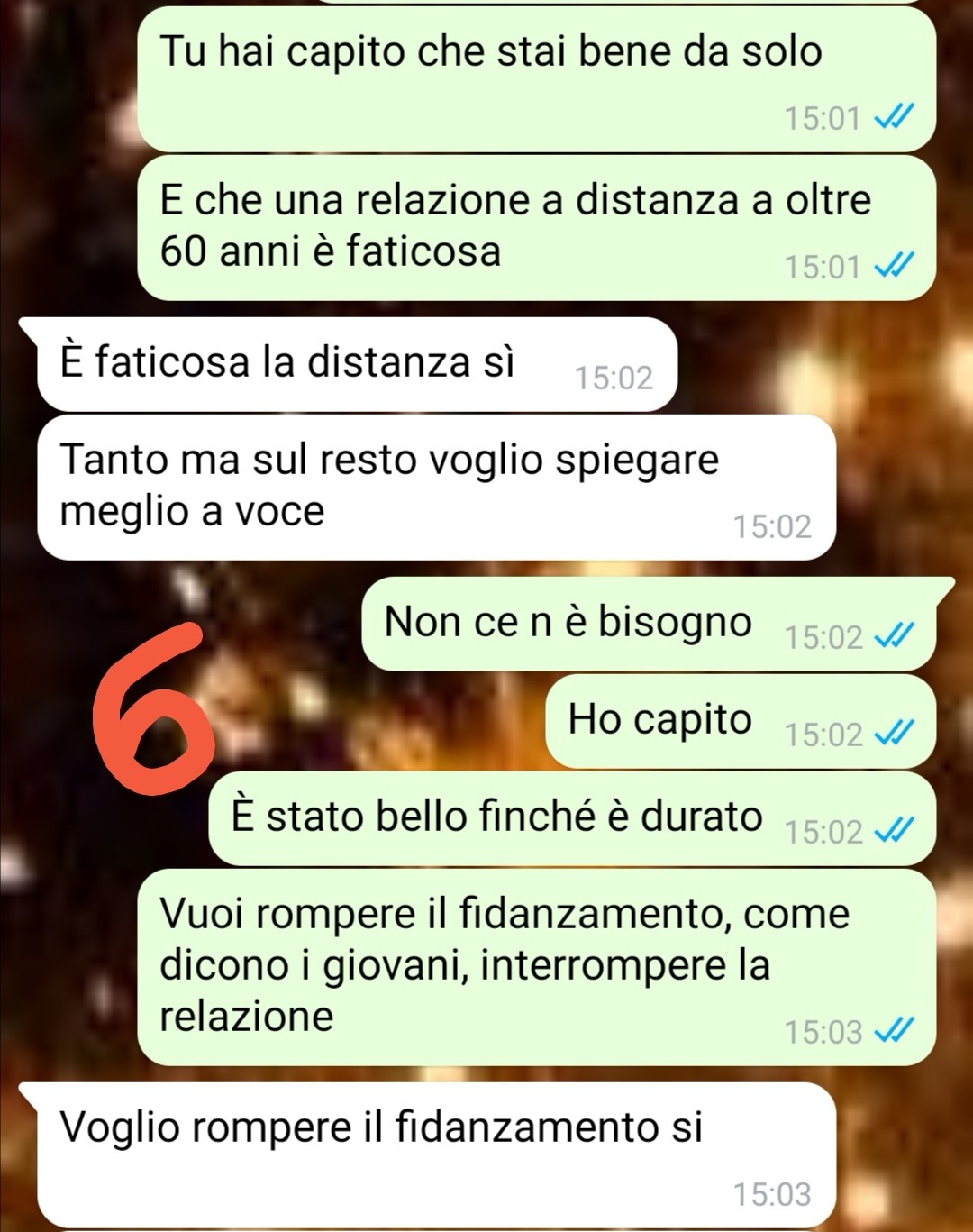Click the 15:02 timestamp on 'È faticosa la distanza sì'
Image resolution: width=973 pixels, height=1232 pixels.
pos(614,378)
